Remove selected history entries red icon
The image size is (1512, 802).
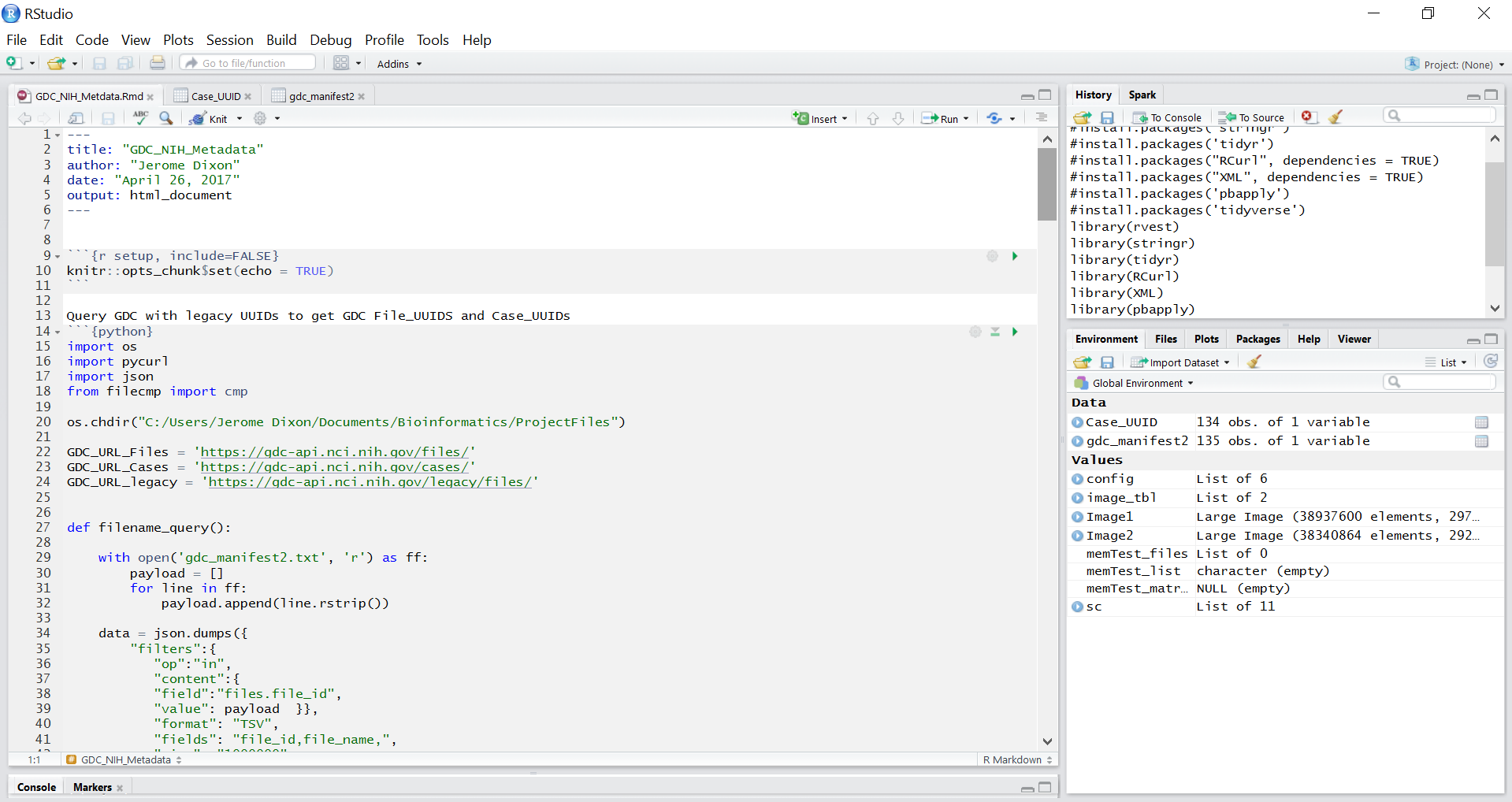point(1308,117)
